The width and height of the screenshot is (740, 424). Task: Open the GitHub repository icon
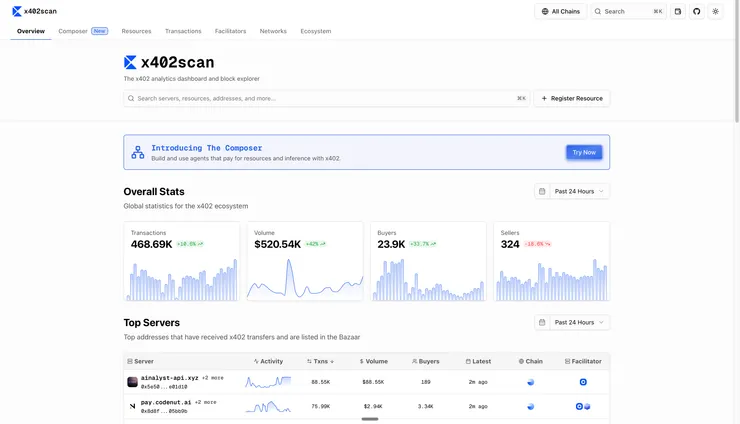pyautogui.click(x=697, y=11)
